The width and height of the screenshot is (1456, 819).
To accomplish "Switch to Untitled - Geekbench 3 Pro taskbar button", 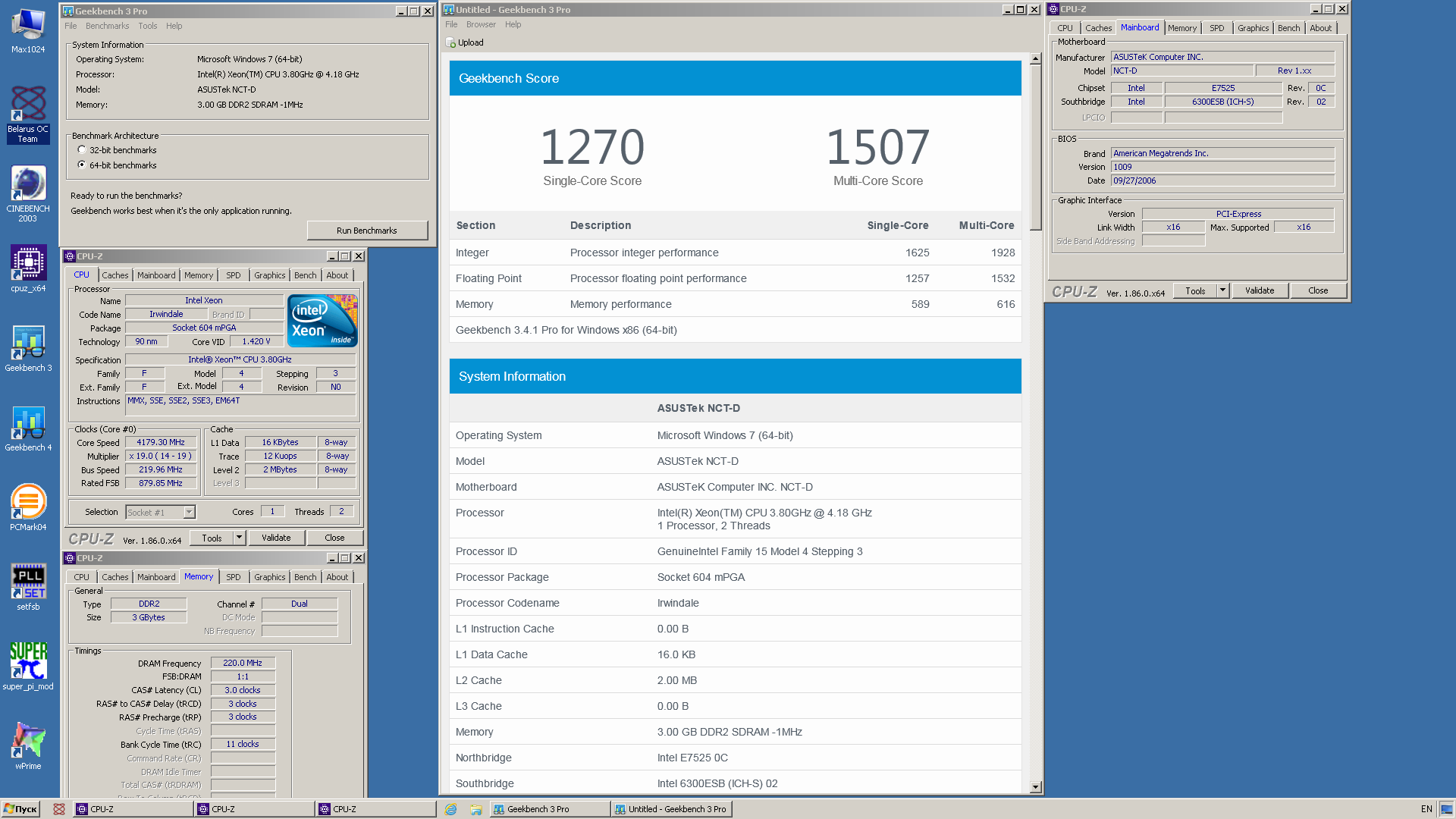I will (672, 809).
